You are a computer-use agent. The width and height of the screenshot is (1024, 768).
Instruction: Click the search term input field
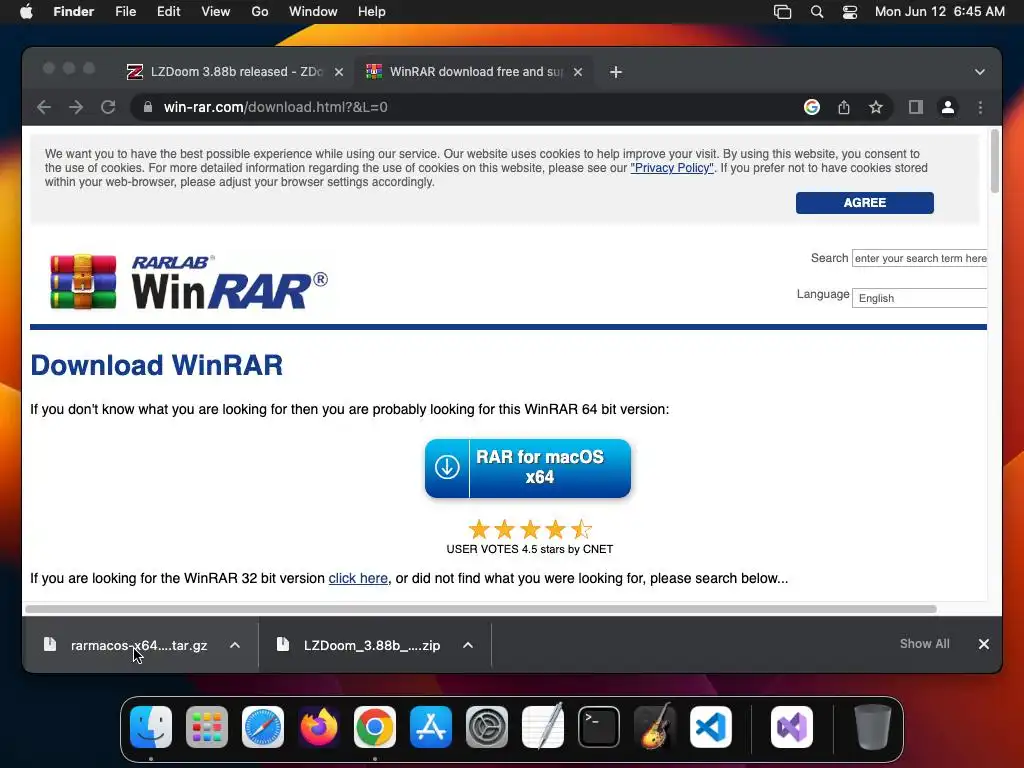(920, 258)
